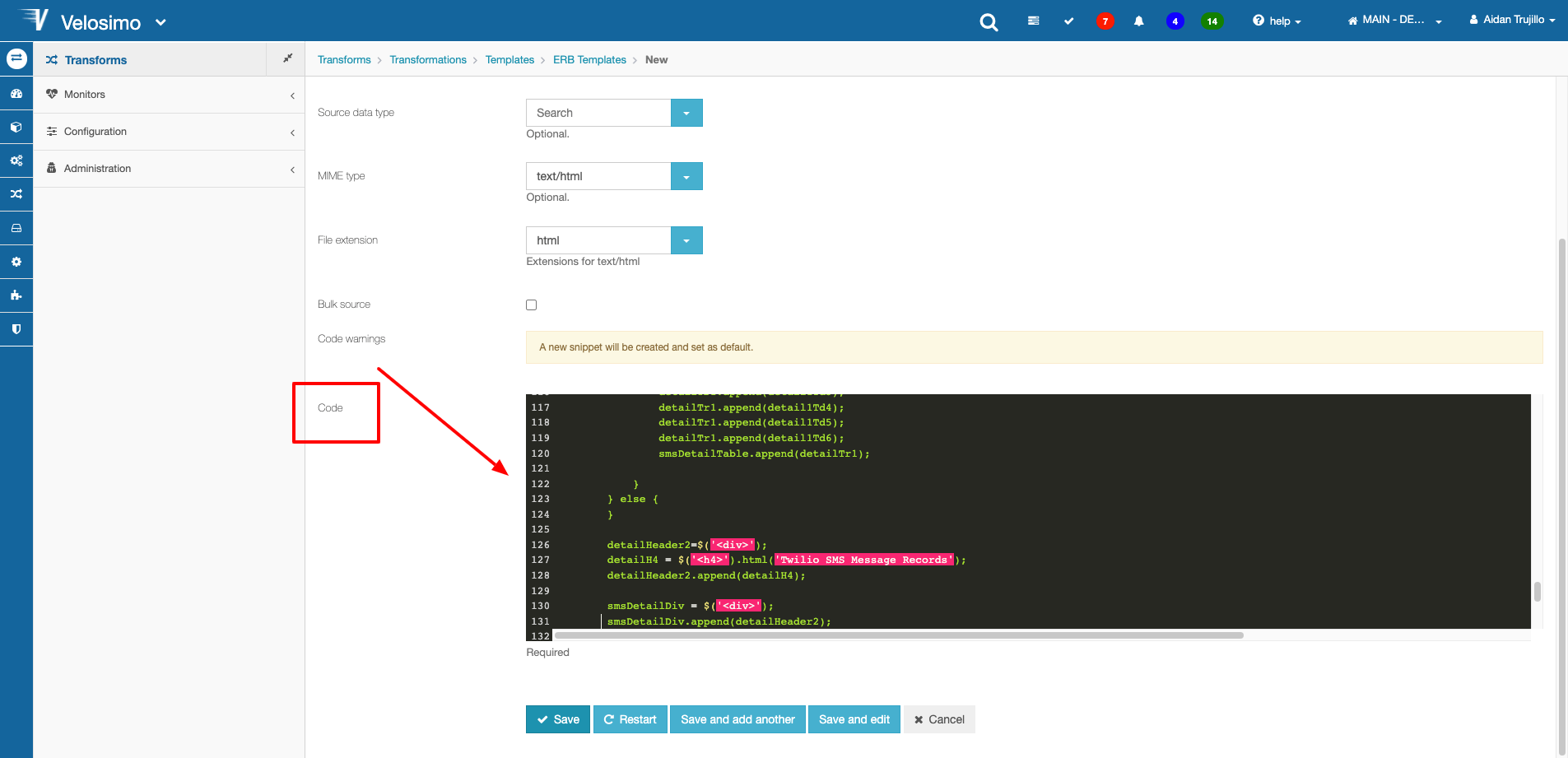
Task: Click Save and edit button
Action: 854,719
